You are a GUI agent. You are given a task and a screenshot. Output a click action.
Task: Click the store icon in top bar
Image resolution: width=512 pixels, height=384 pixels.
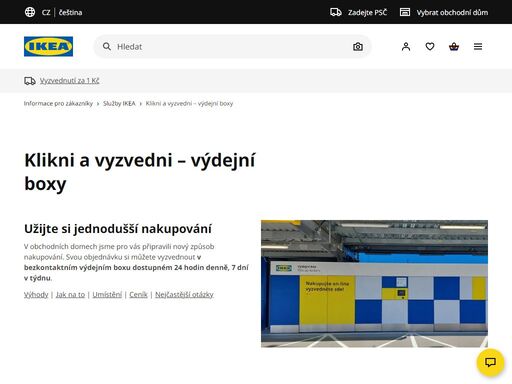click(405, 12)
